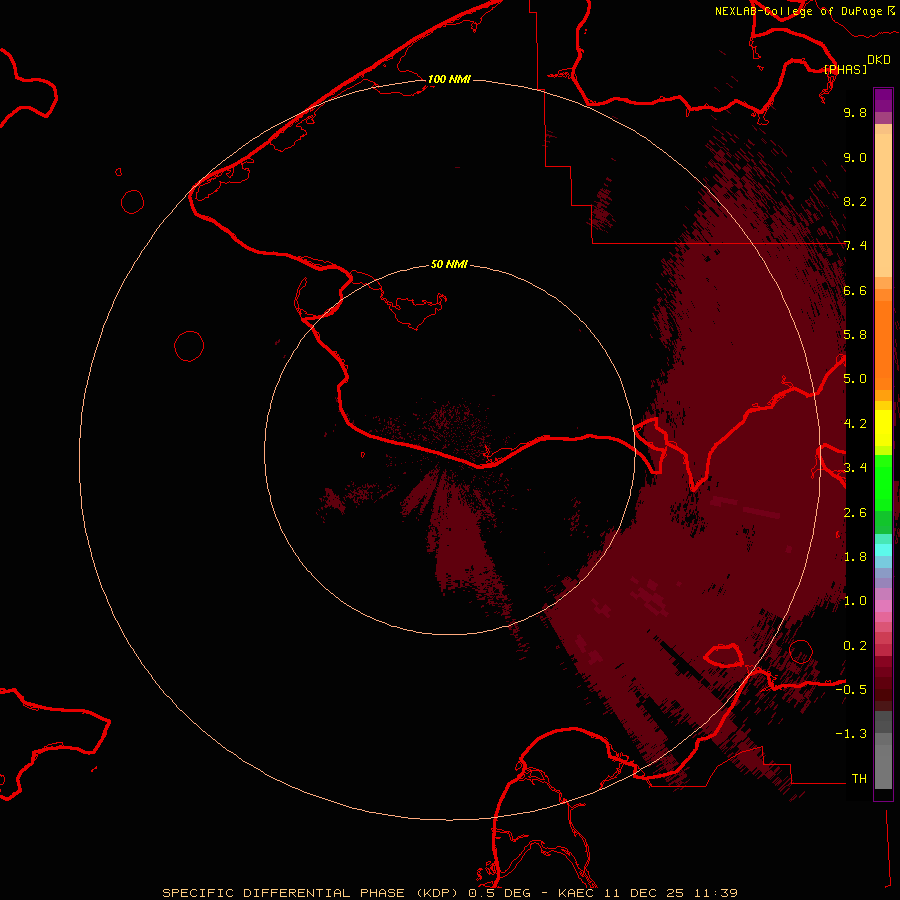
Task: Pick the orange segment of the color bar
Action: (883, 344)
